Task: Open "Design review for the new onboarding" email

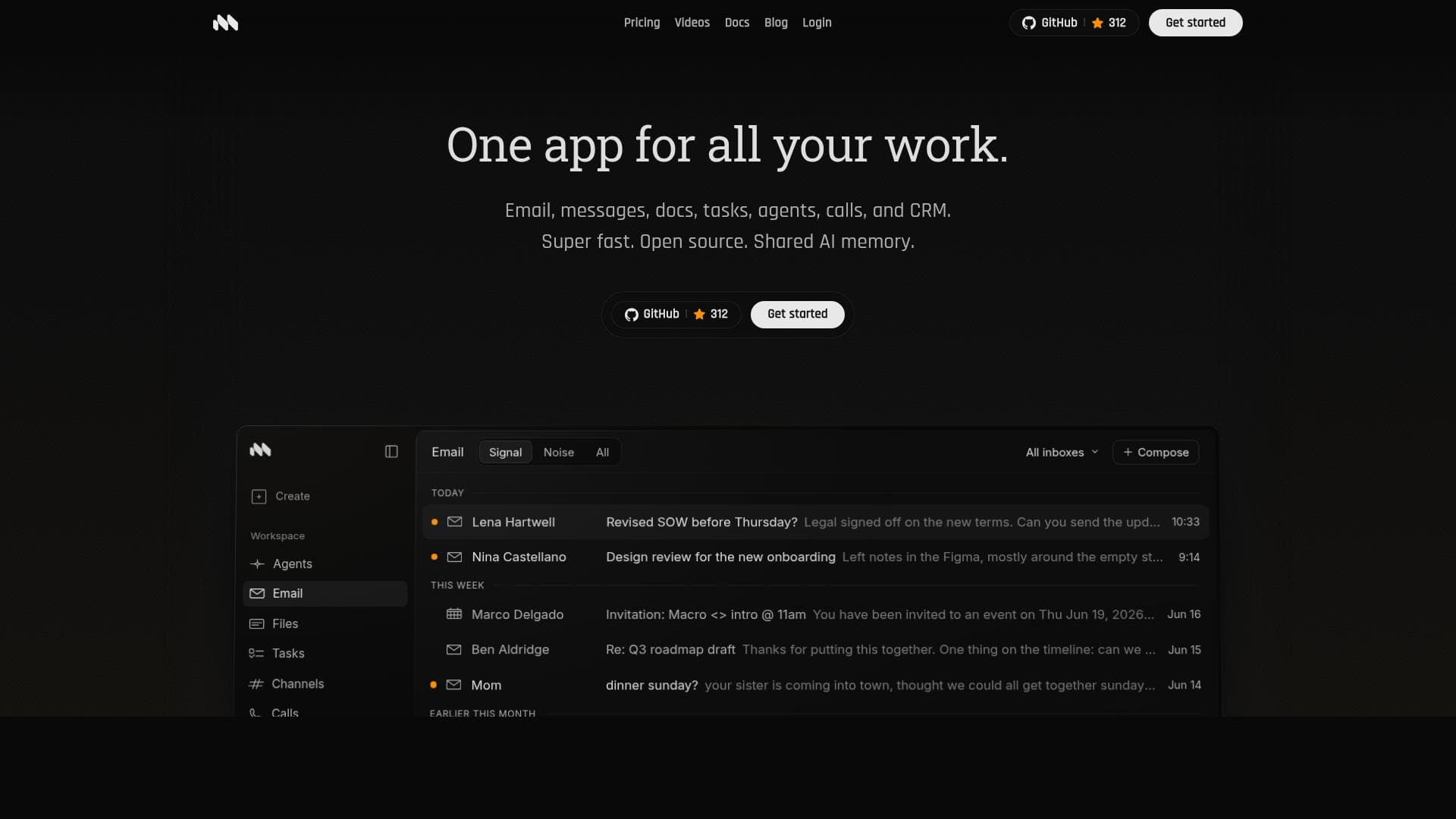Action: pos(720,557)
